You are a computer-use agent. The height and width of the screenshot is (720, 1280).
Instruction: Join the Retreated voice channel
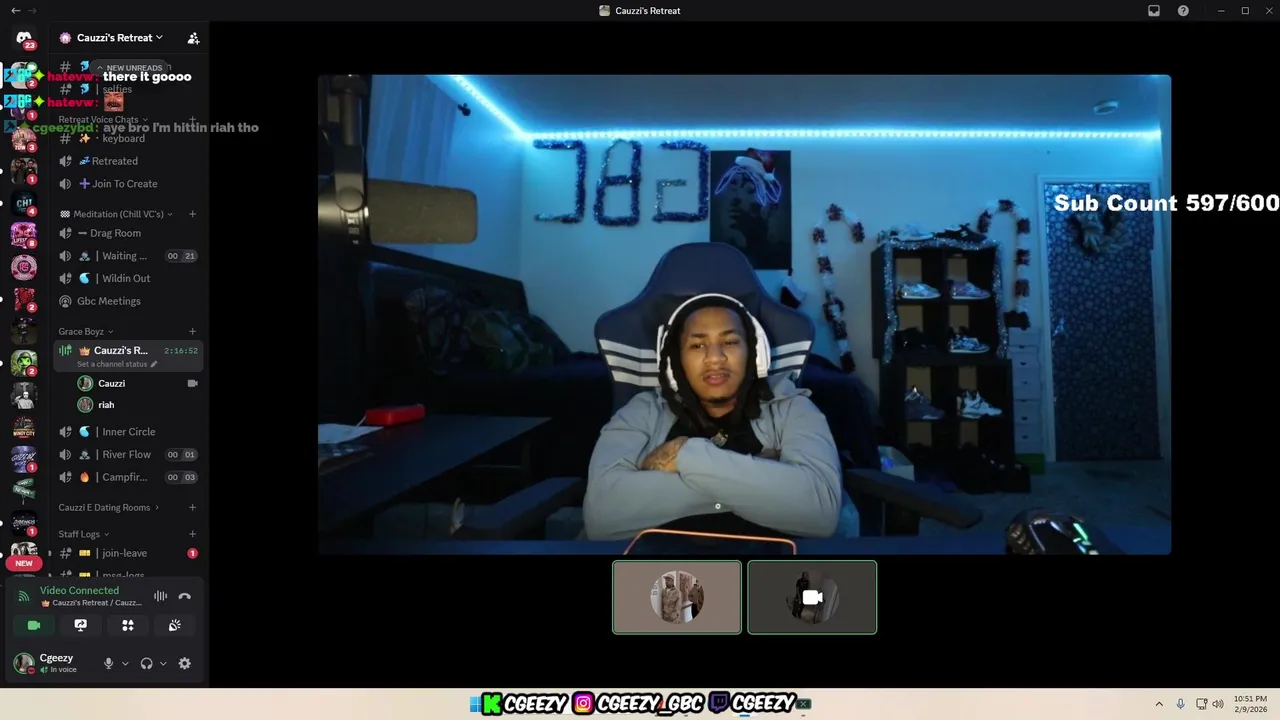tap(128, 161)
